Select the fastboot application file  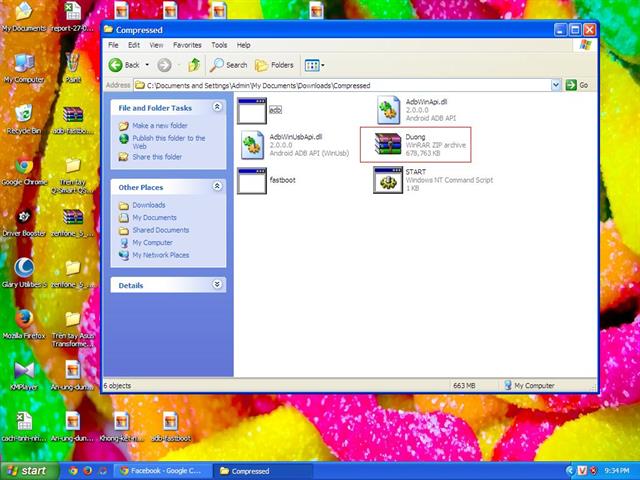pyautogui.click(x=266, y=180)
